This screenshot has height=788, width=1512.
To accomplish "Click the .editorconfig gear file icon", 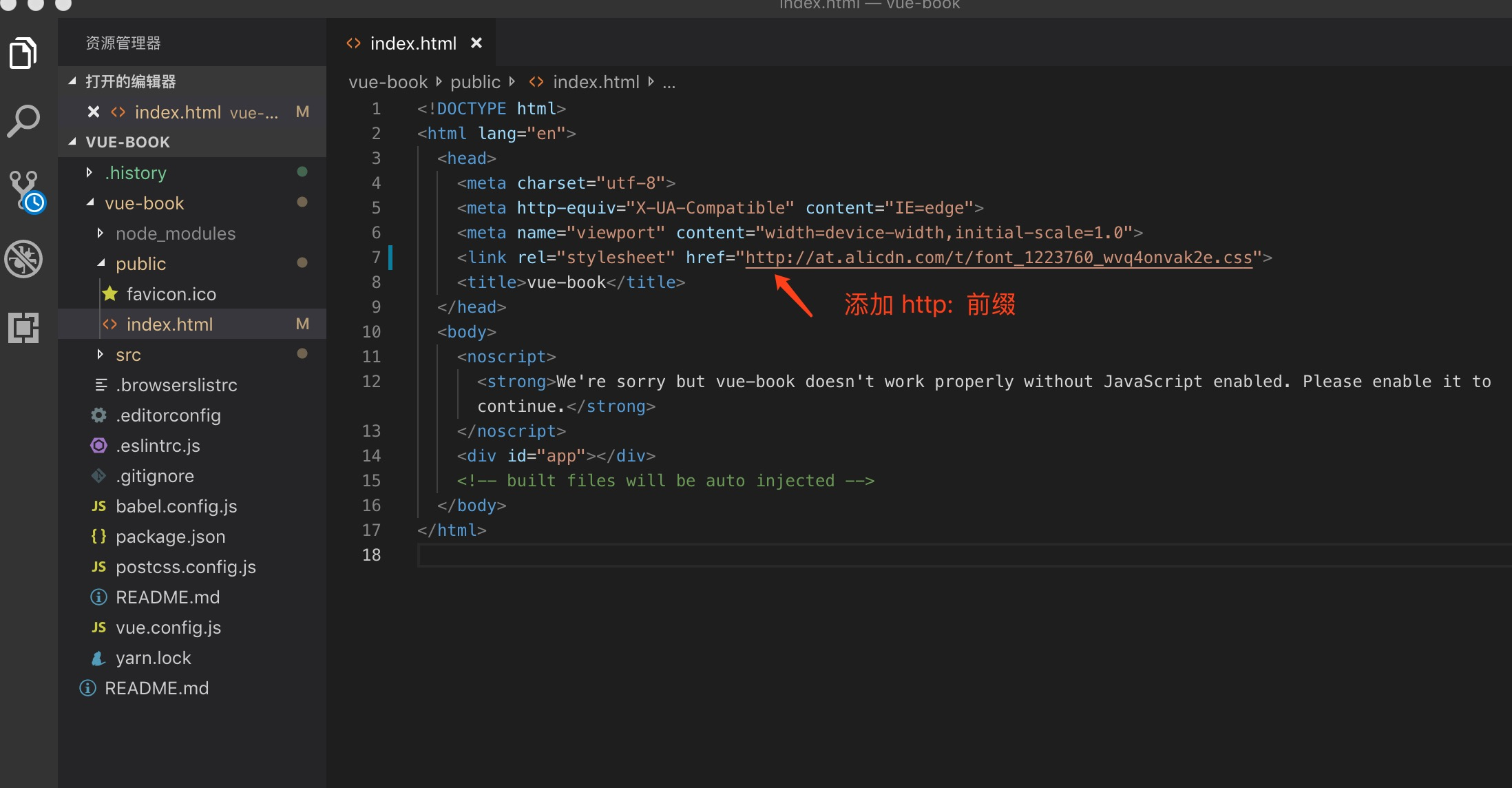I will click(99, 415).
